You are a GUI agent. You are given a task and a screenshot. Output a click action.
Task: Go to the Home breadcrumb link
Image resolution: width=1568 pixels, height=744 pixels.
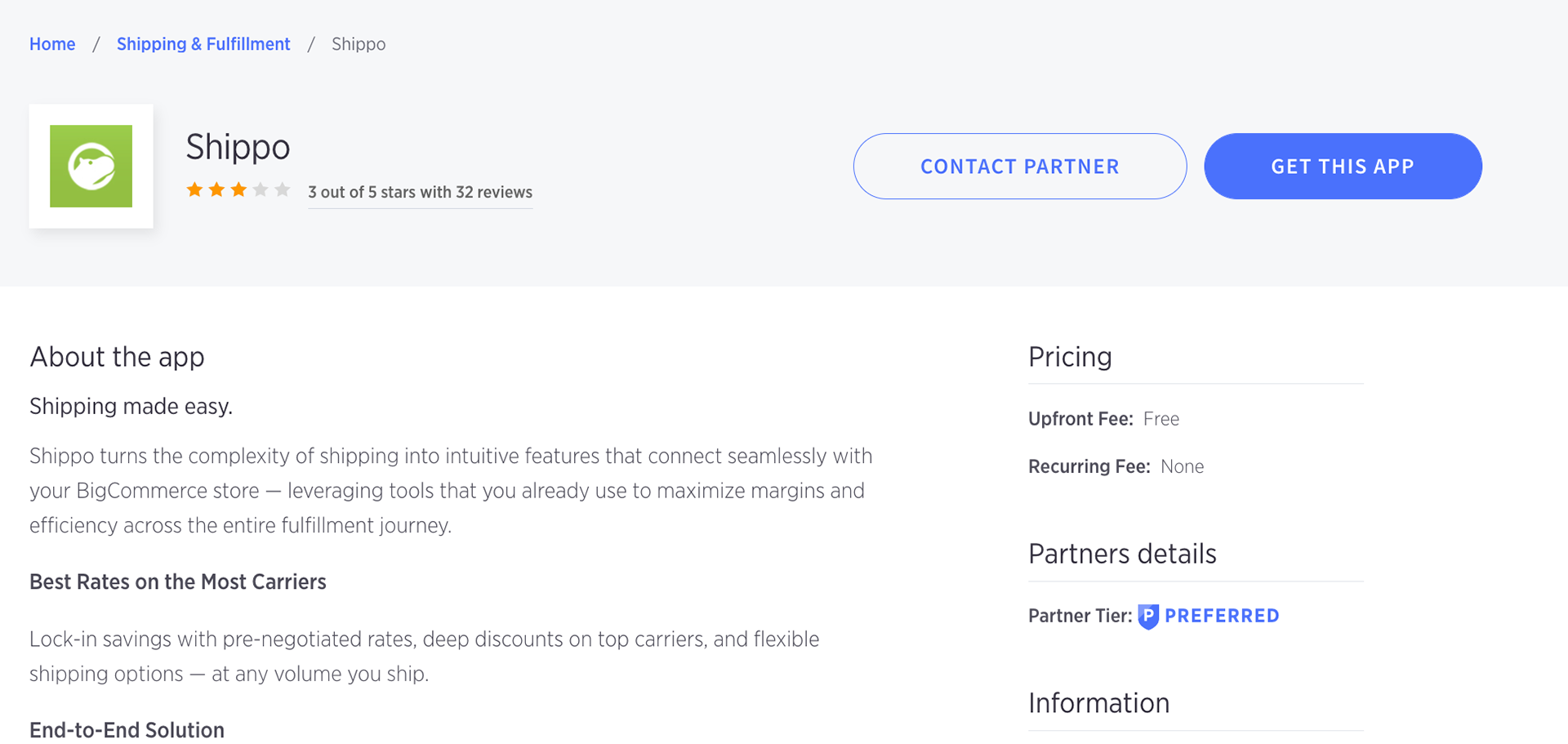coord(52,44)
